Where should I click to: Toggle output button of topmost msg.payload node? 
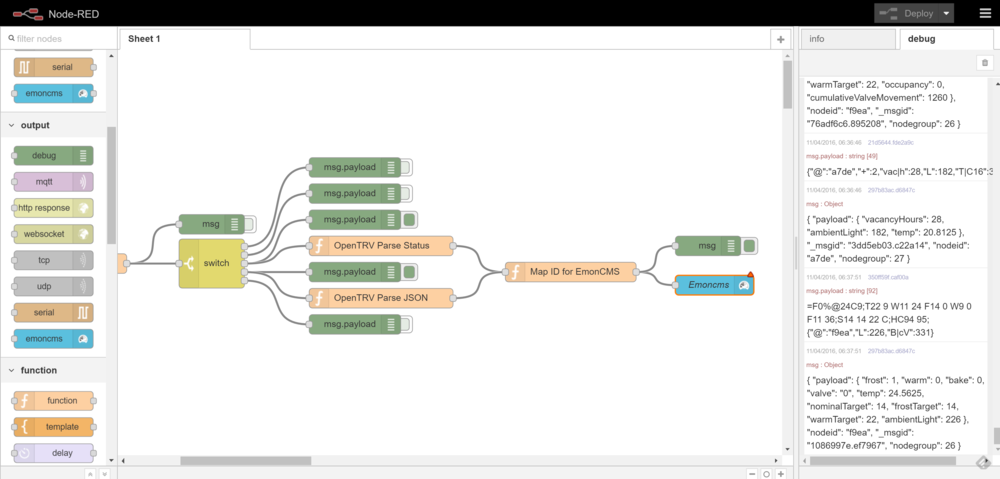coord(406,167)
